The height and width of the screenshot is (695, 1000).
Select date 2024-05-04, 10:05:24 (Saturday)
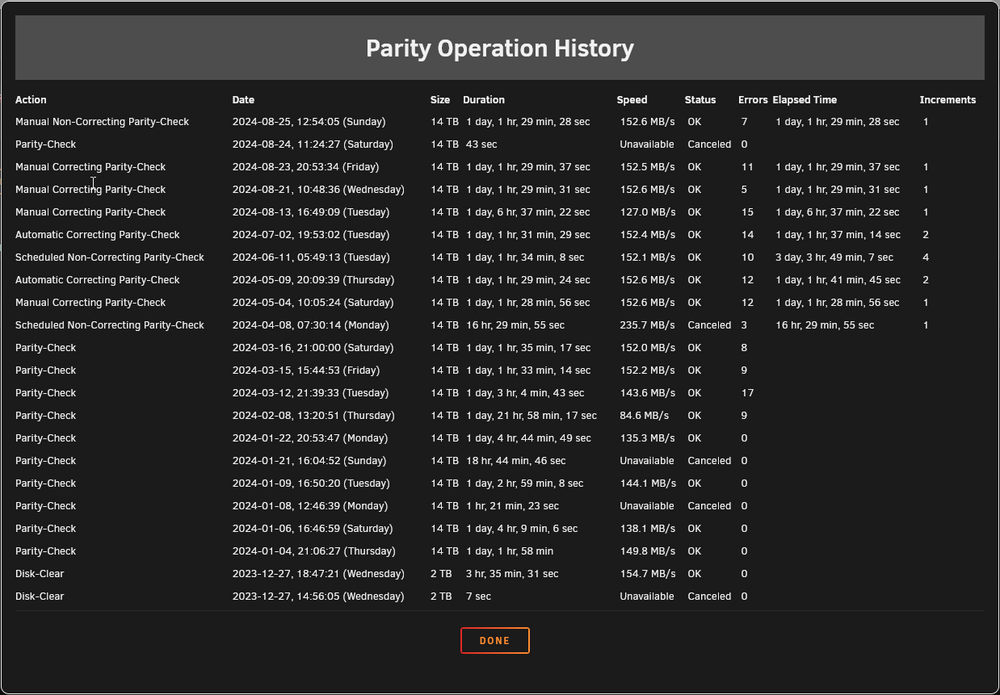pos(312,303)
